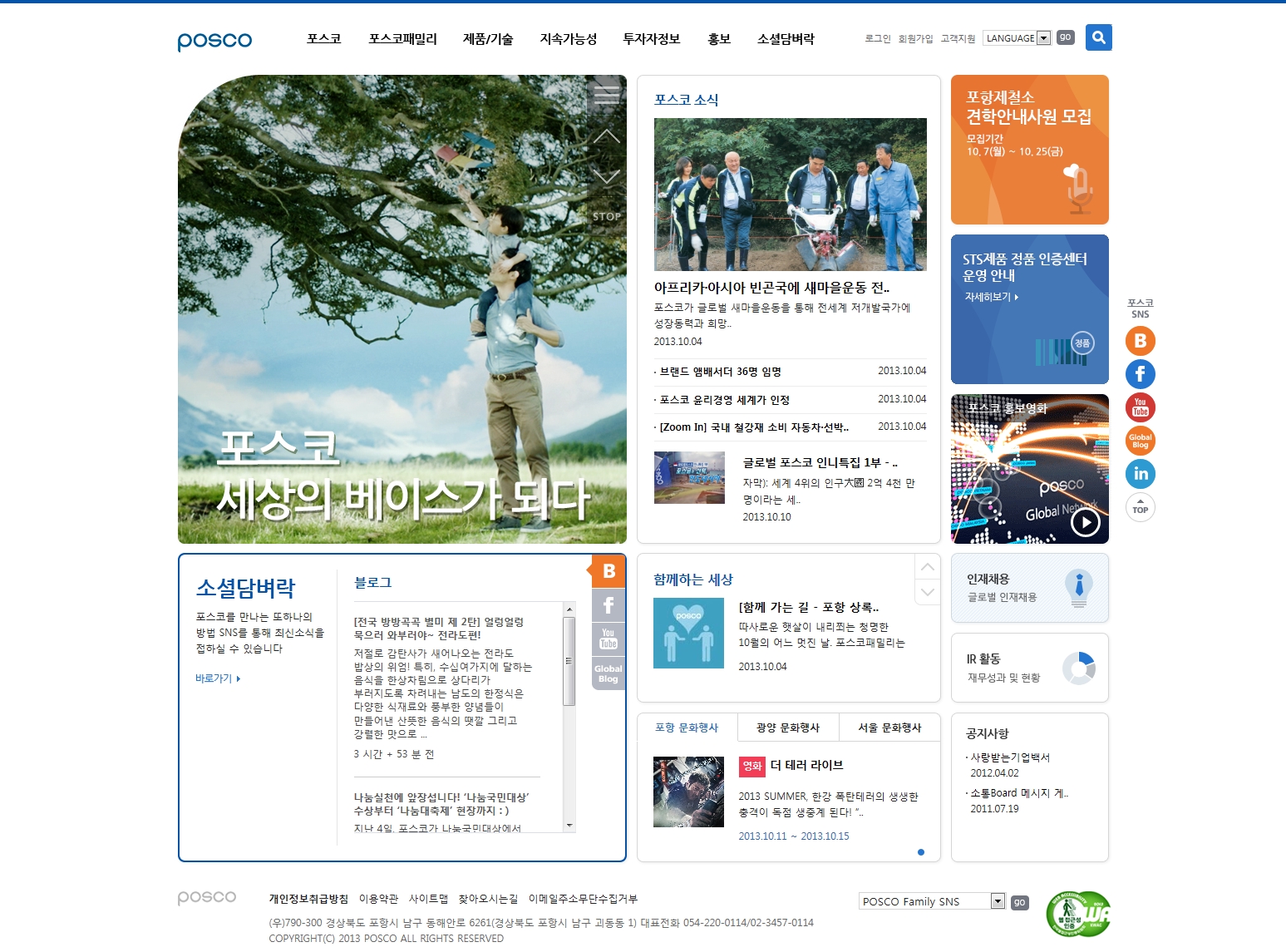Viewport: 1286px width, 952px height.
Task: Open the 포항제철소 견학안내사원 모집 orange banner
Action: (1030, 150)
